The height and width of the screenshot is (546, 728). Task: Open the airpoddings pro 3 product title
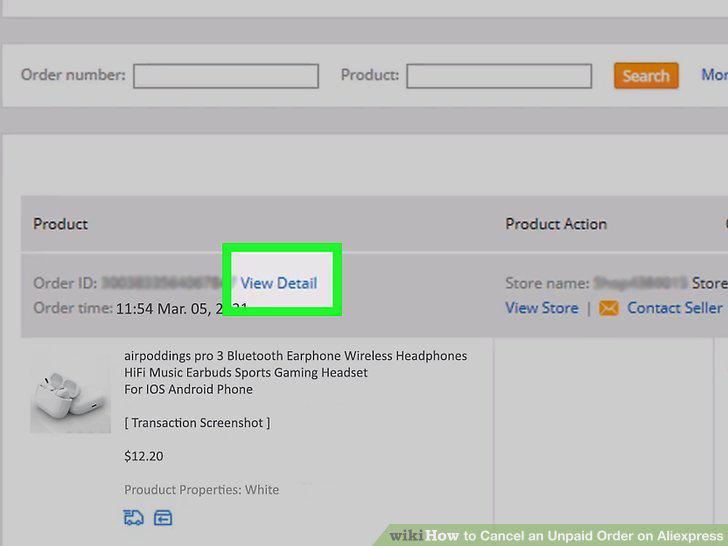point(295,372)
